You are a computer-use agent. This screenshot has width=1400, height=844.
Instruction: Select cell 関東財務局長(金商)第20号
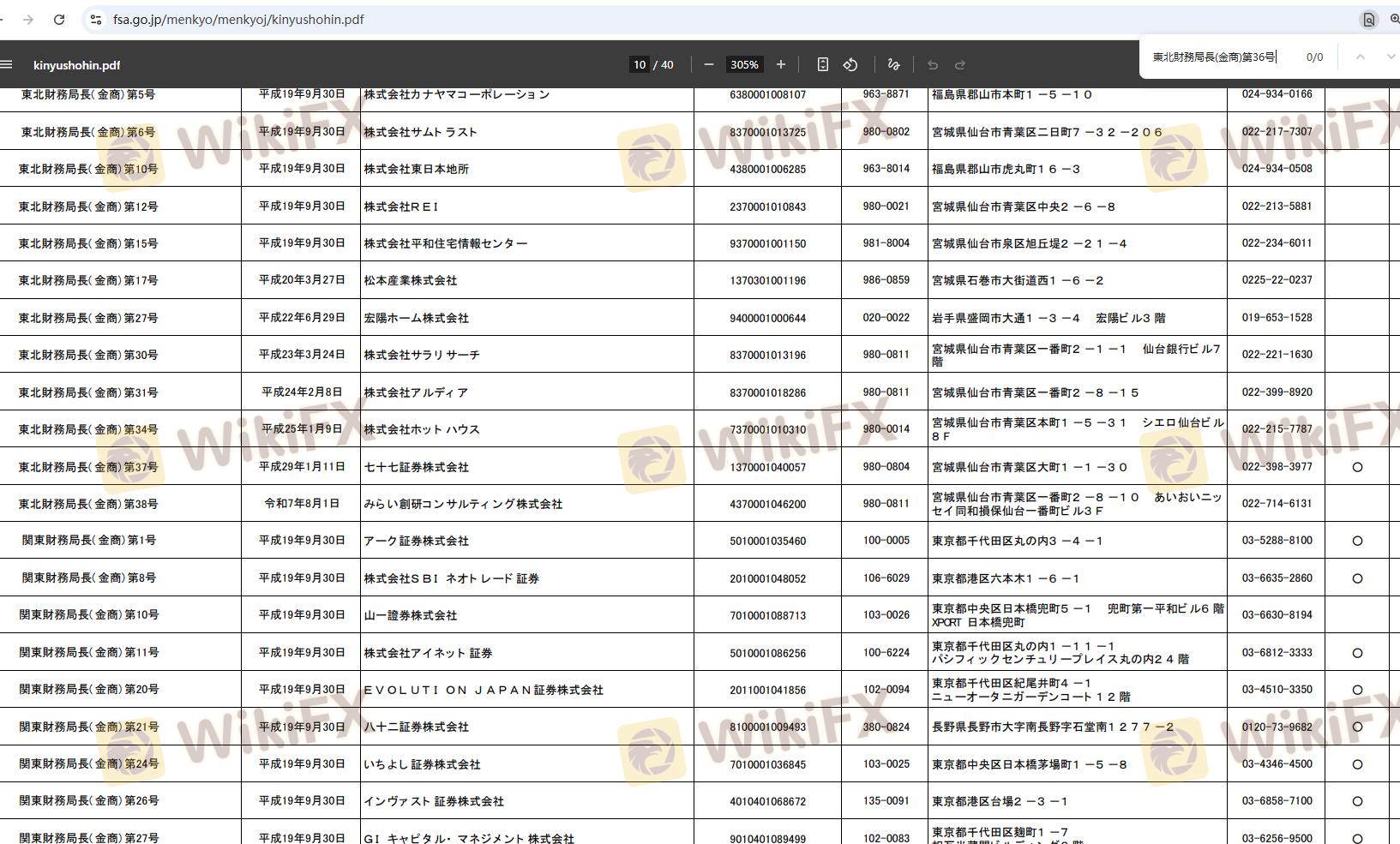click(89, 690)
